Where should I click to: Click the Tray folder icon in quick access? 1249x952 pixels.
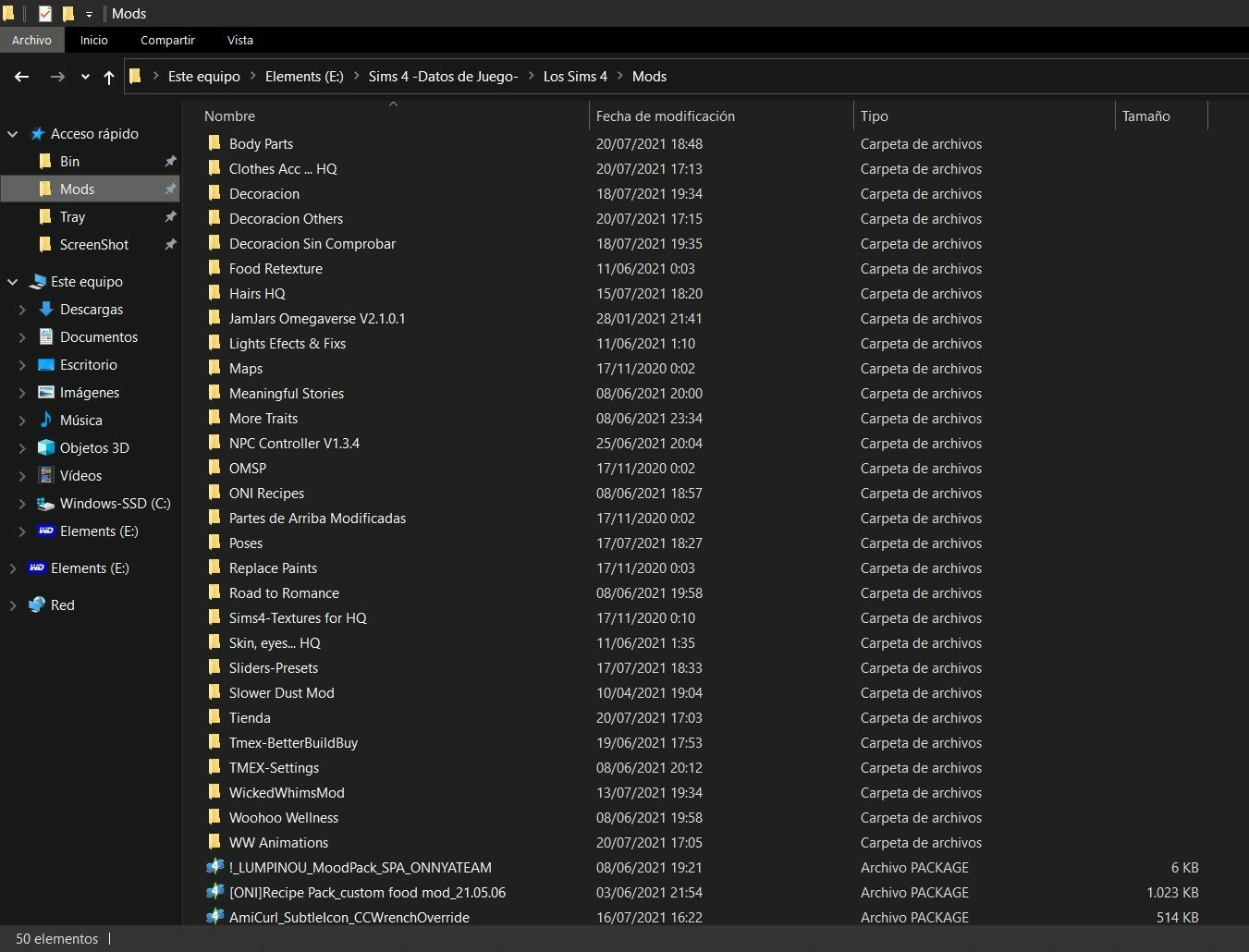pos(45,216)
